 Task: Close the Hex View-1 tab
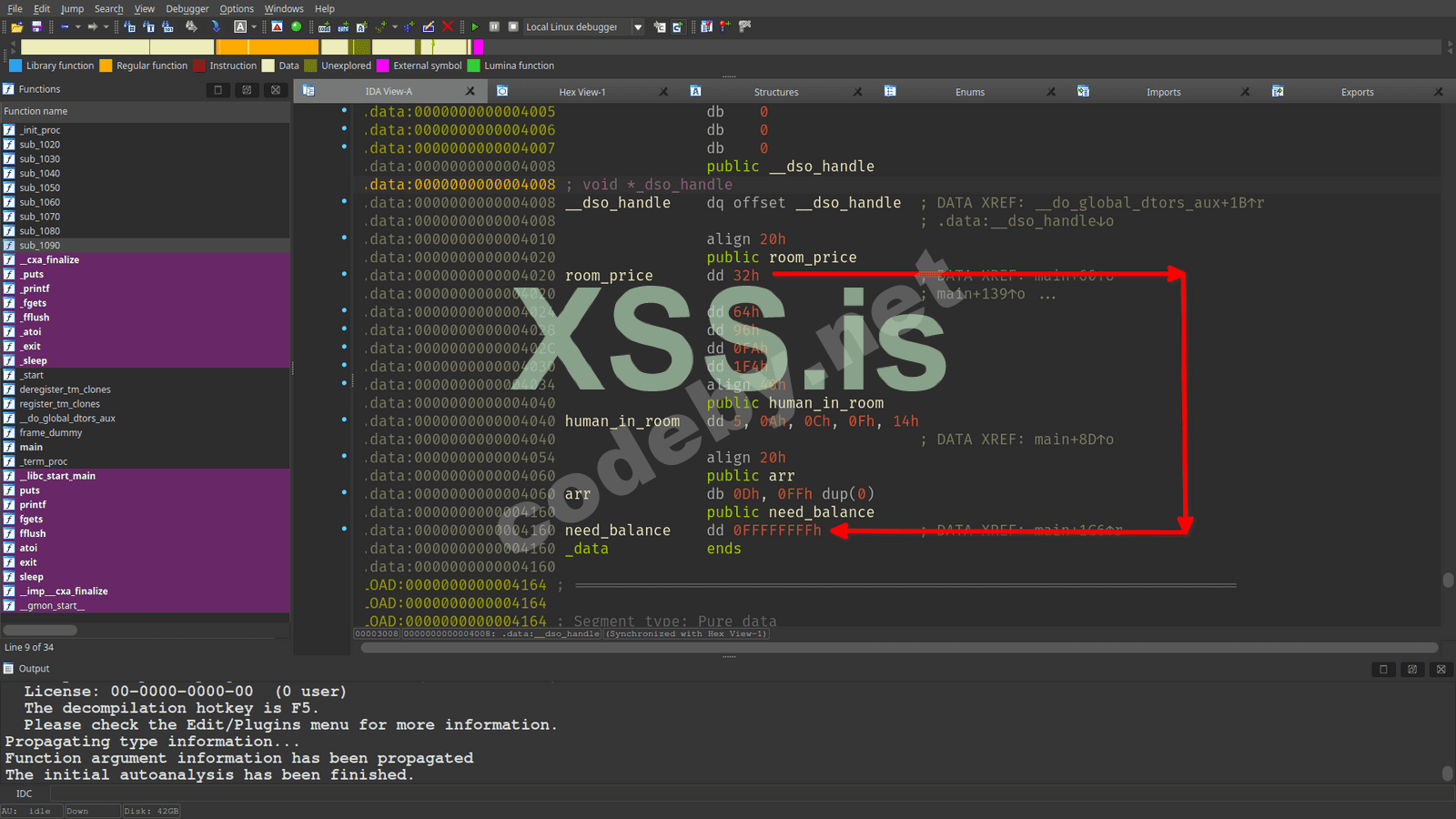tap(663, 91)
